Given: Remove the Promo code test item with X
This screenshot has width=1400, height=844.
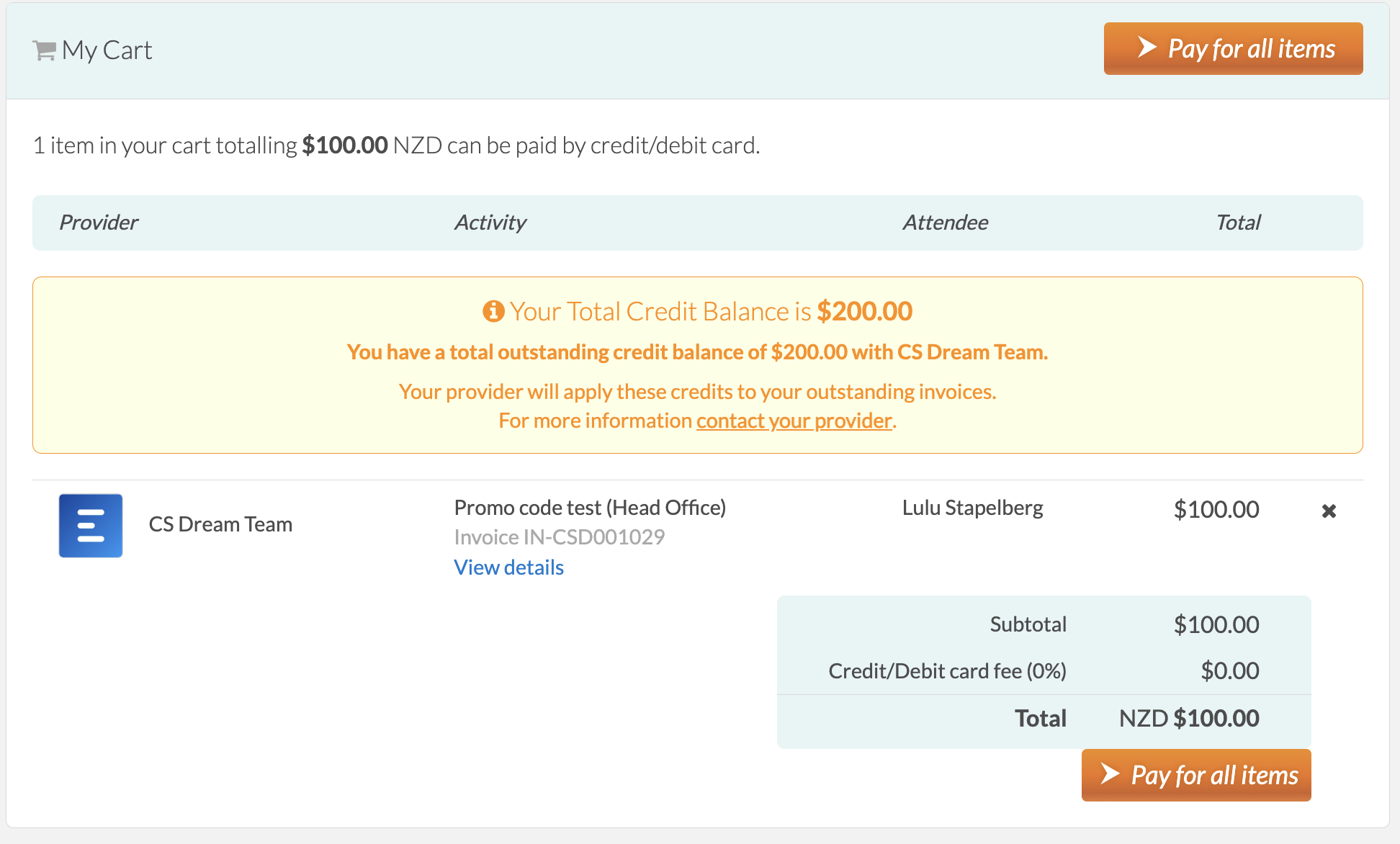Looking at the screenshot, I should (1329, 511).
